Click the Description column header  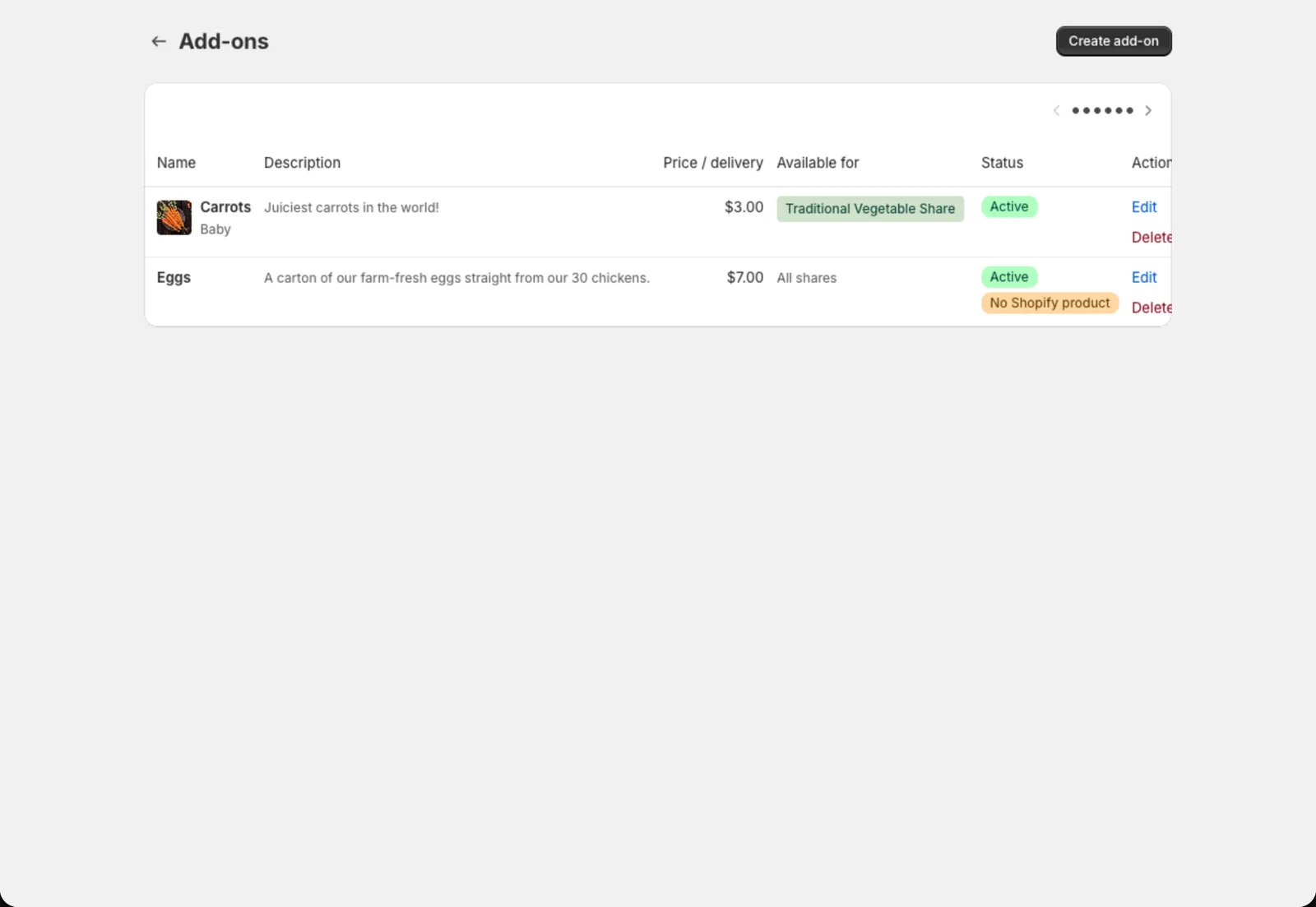pyautogui.click(x=302, y=163)
